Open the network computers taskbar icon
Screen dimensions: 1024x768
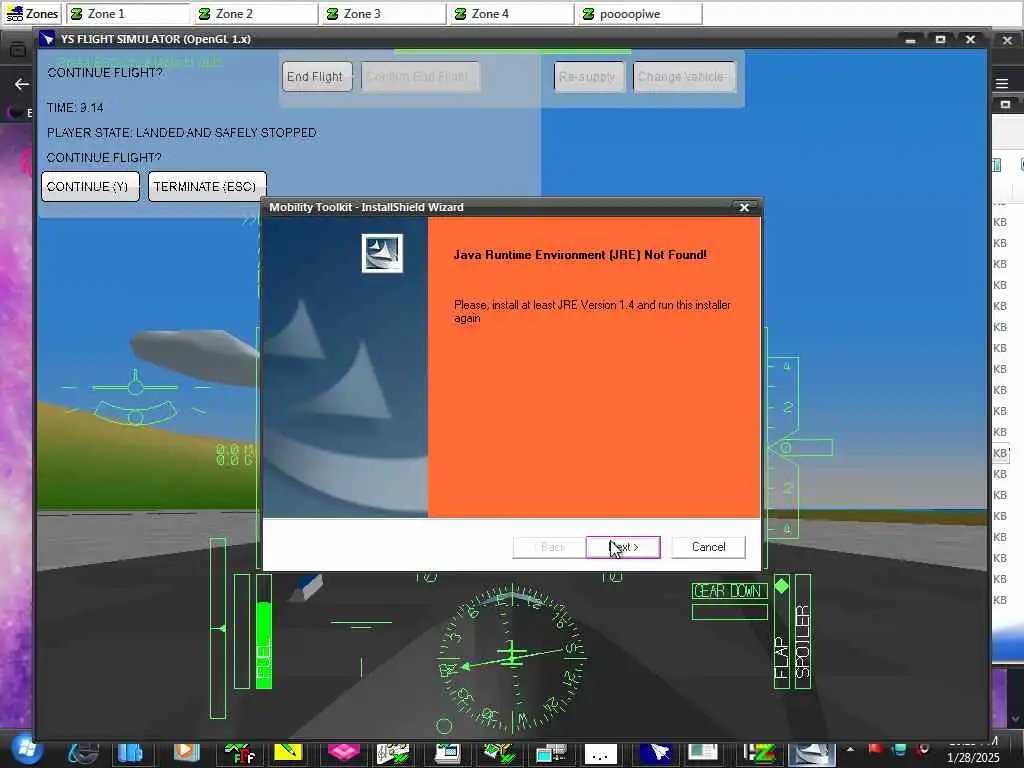[551, 754]
